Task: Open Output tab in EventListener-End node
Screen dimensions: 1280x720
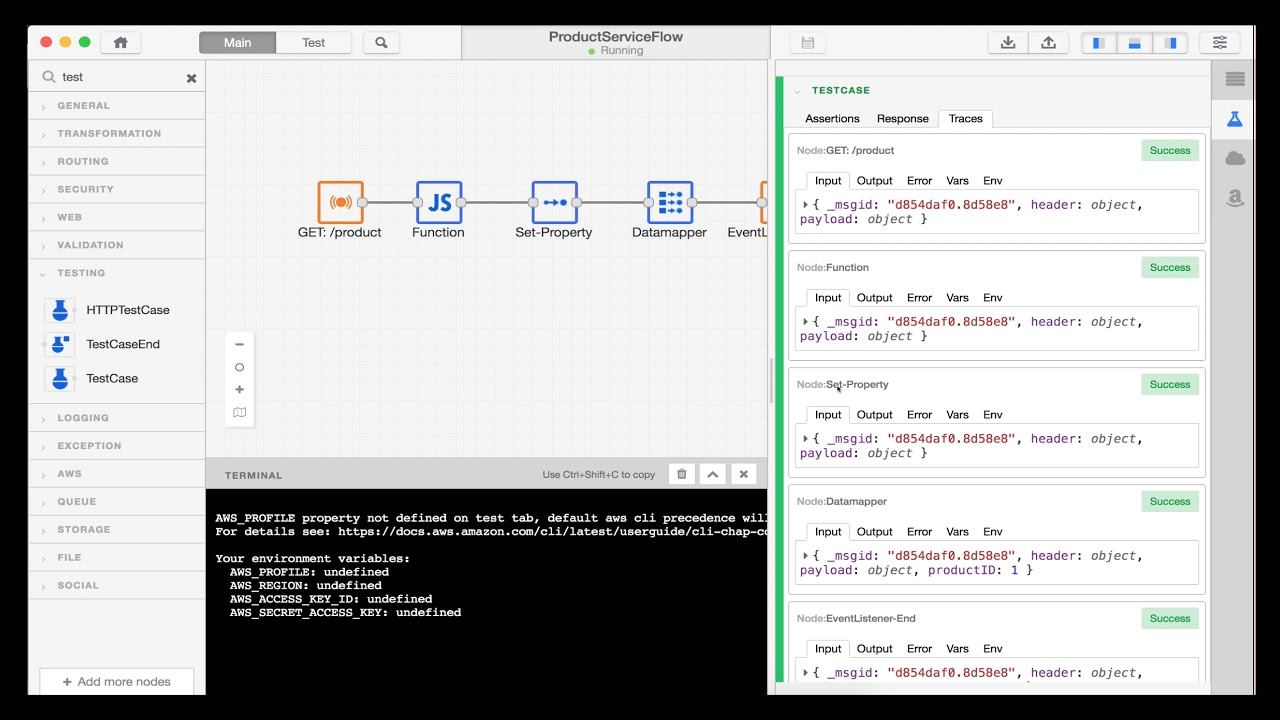Action: click(x=874, y=649)
